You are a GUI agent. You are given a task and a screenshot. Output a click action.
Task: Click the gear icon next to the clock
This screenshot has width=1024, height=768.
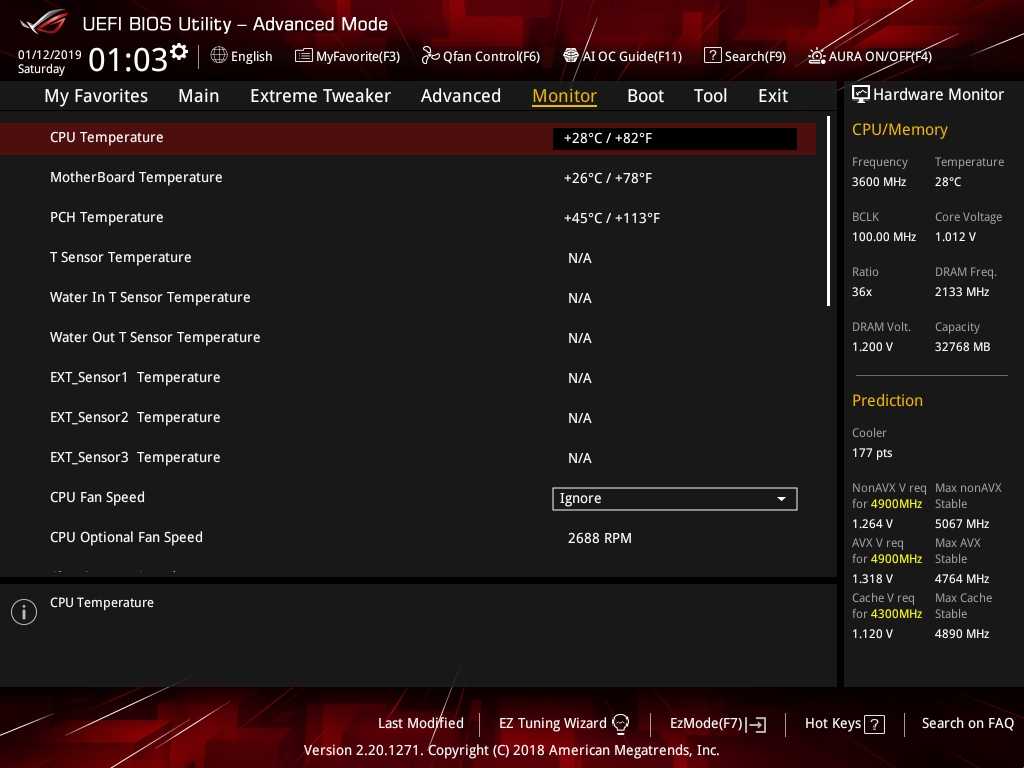179,51
